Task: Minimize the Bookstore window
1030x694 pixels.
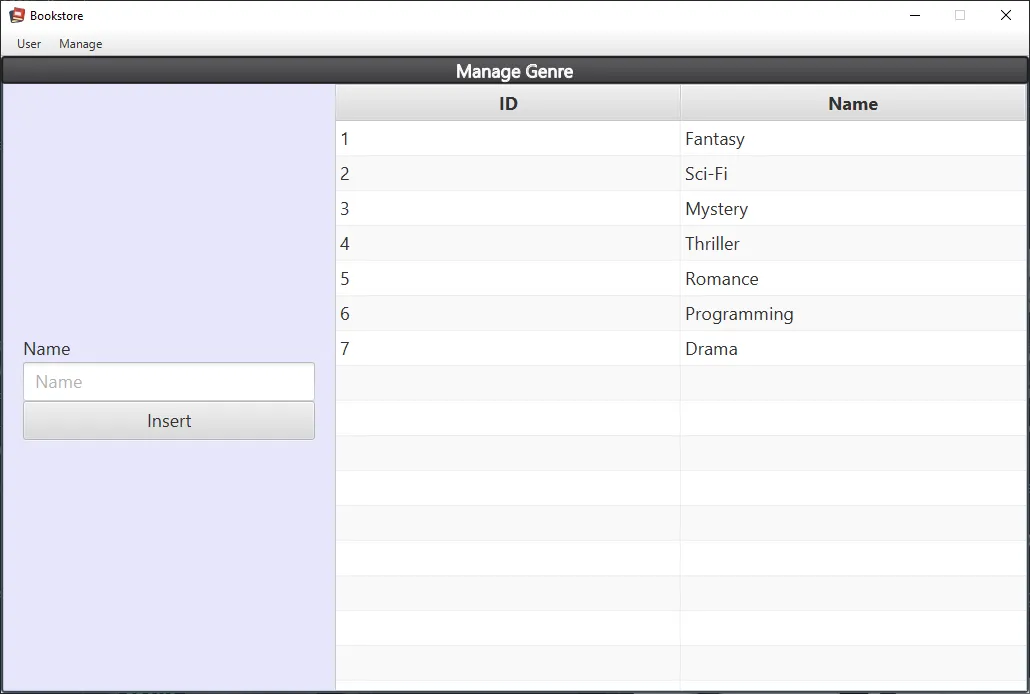Action: pos(914,15)
